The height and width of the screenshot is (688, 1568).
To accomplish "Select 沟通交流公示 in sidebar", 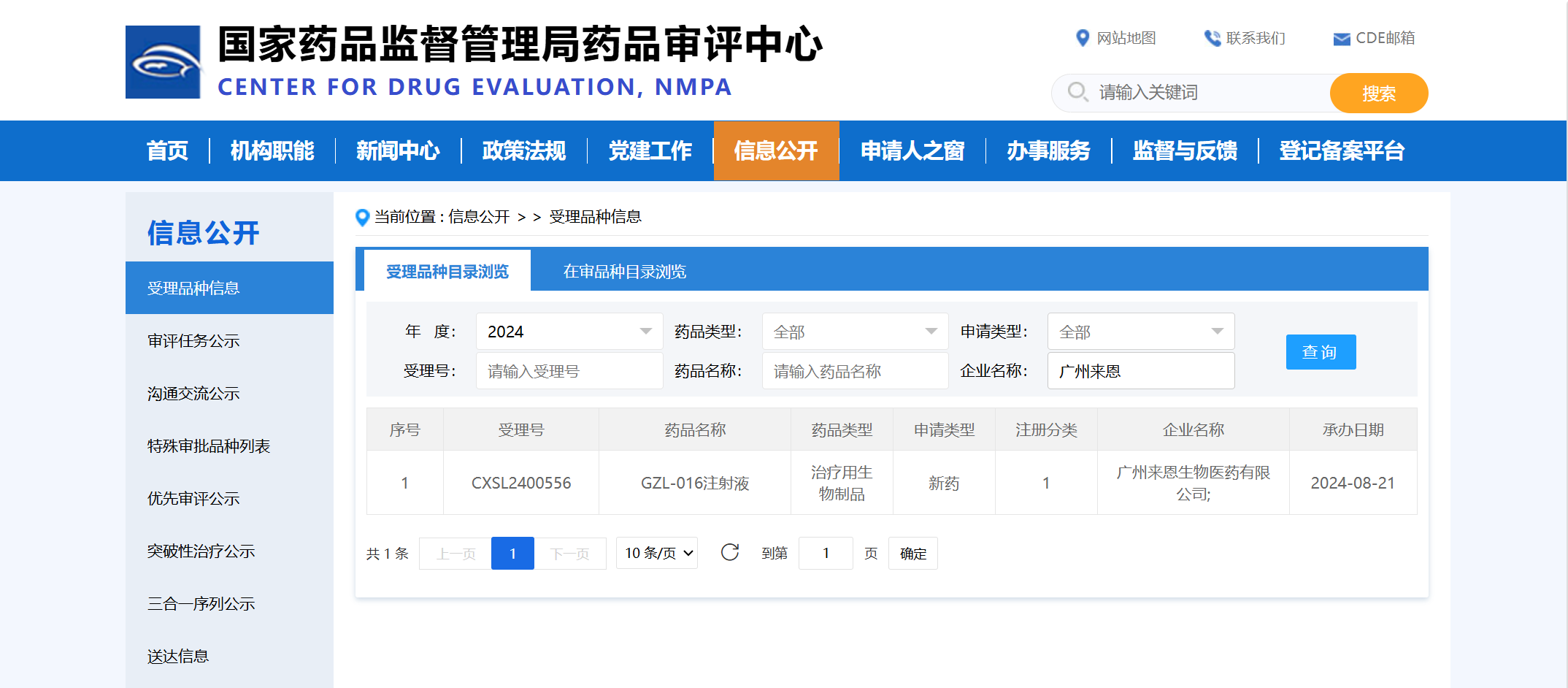I will click(229, 393).
